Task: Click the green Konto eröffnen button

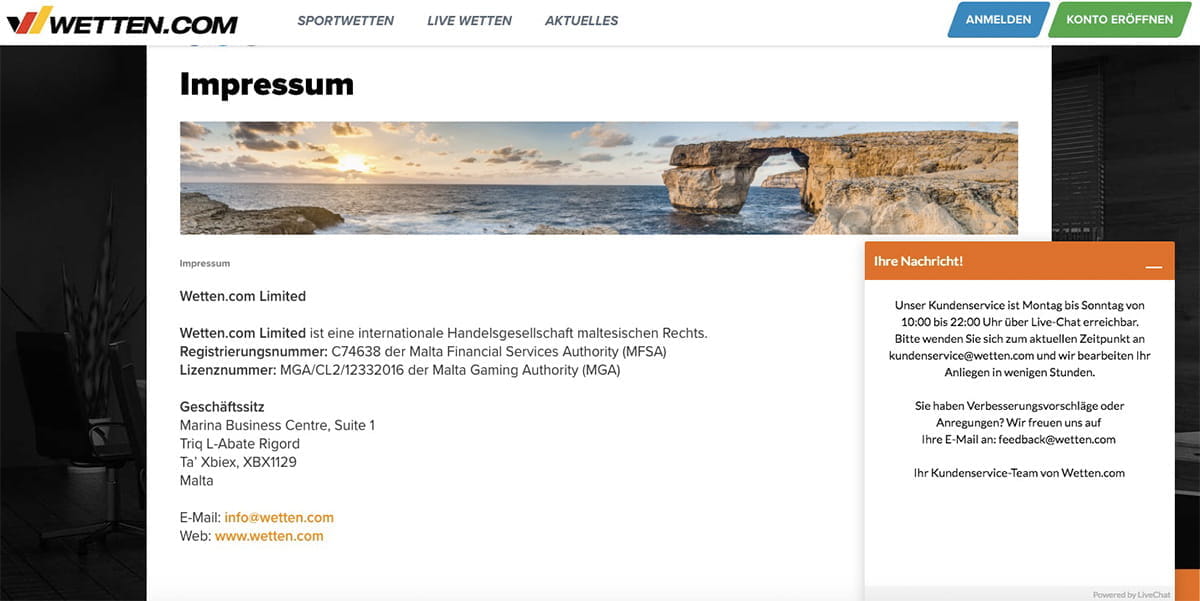Action: 1119,20
